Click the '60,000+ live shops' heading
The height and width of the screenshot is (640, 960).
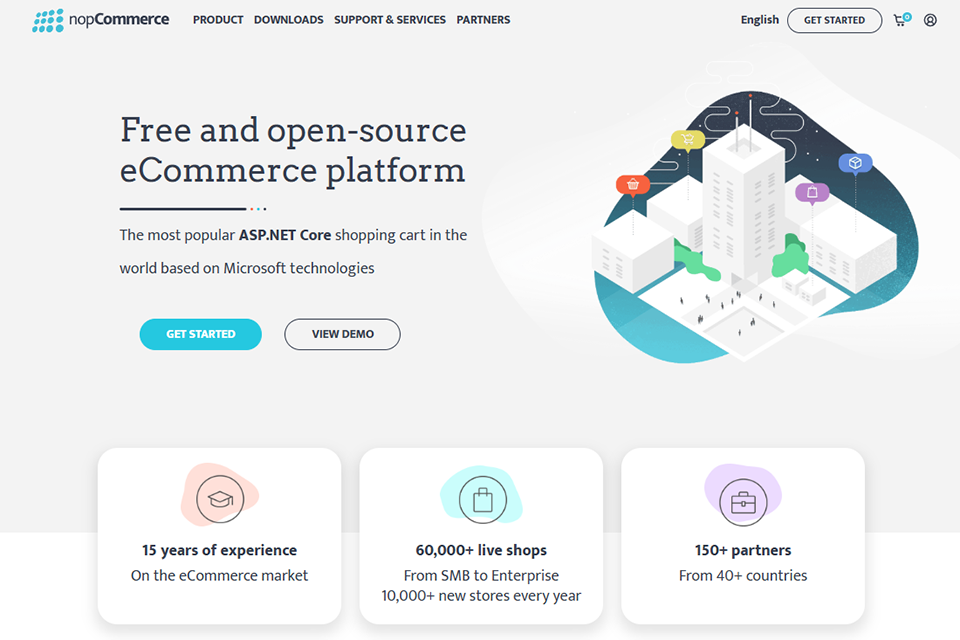click(481, 550)
